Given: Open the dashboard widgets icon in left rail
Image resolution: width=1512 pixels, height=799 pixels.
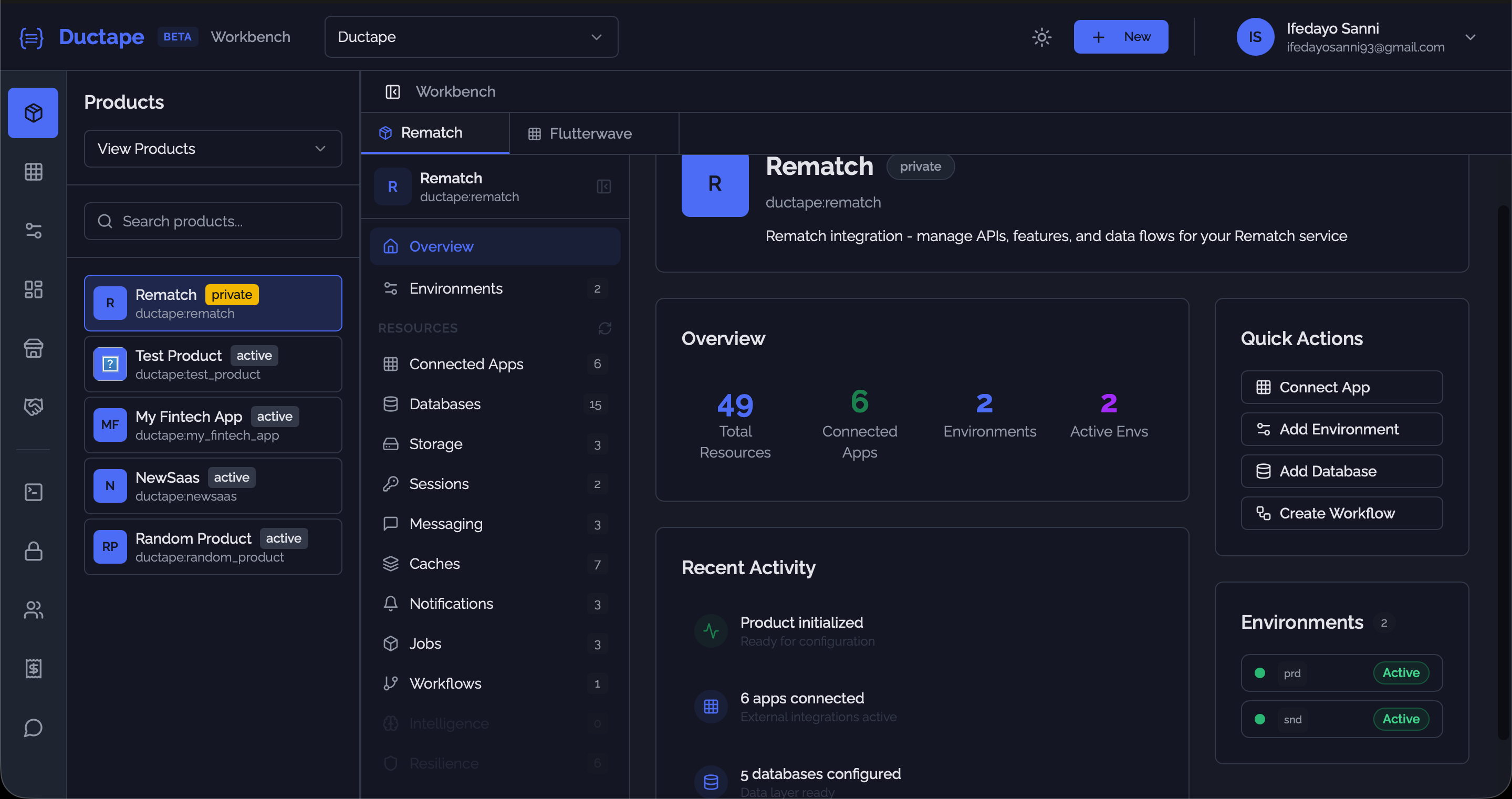Looking at the screenshot, I should pos(34,289).
